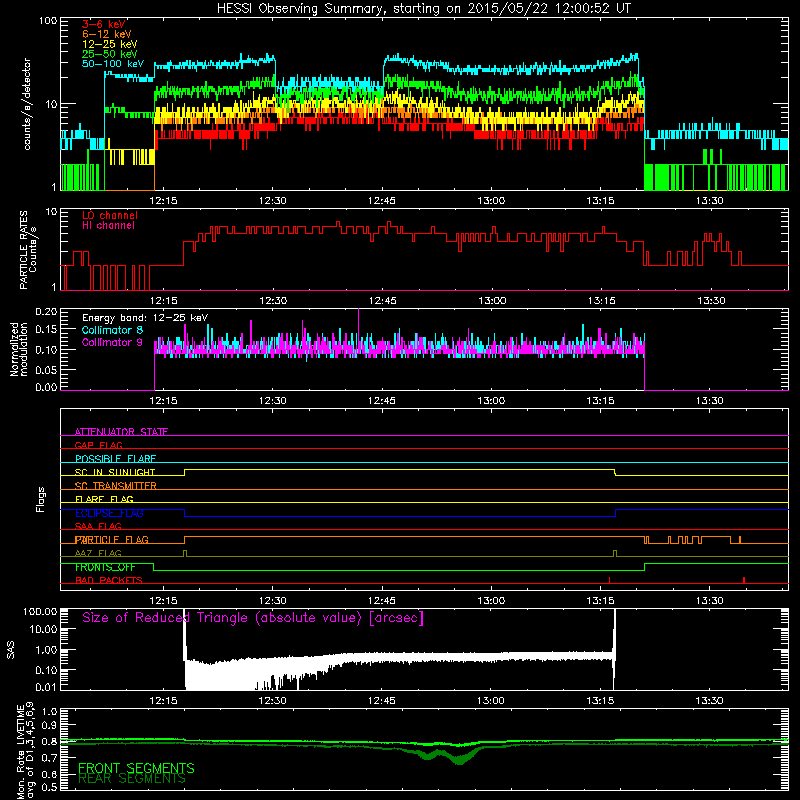Click the FRONTS OFF flag label
Screen dimensions: 800x800
tap(105, 567)
